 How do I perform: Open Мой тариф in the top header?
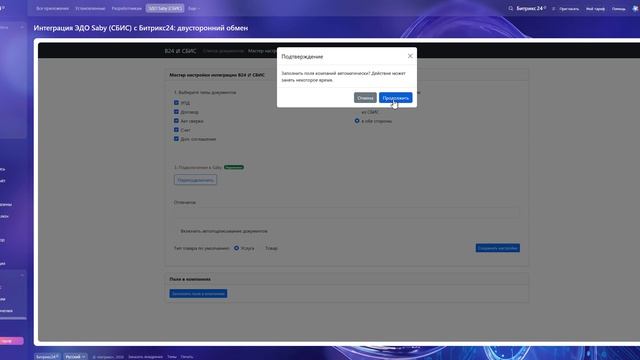[x=596, y=9]
